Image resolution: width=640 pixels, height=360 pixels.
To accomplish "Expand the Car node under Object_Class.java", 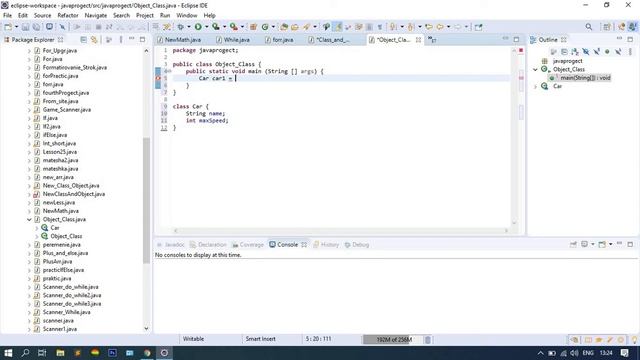I will [x=37, y=228].
